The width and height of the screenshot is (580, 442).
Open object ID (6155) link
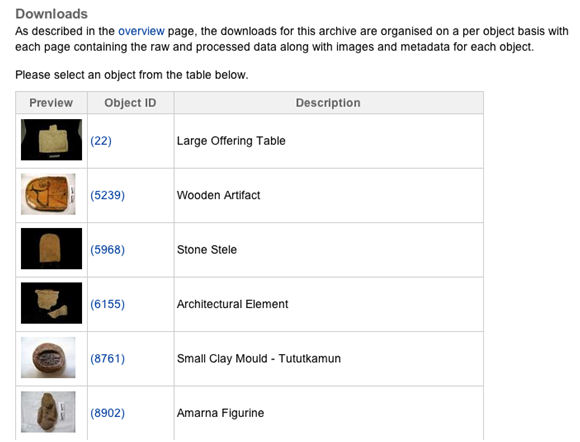coord(107,304)
